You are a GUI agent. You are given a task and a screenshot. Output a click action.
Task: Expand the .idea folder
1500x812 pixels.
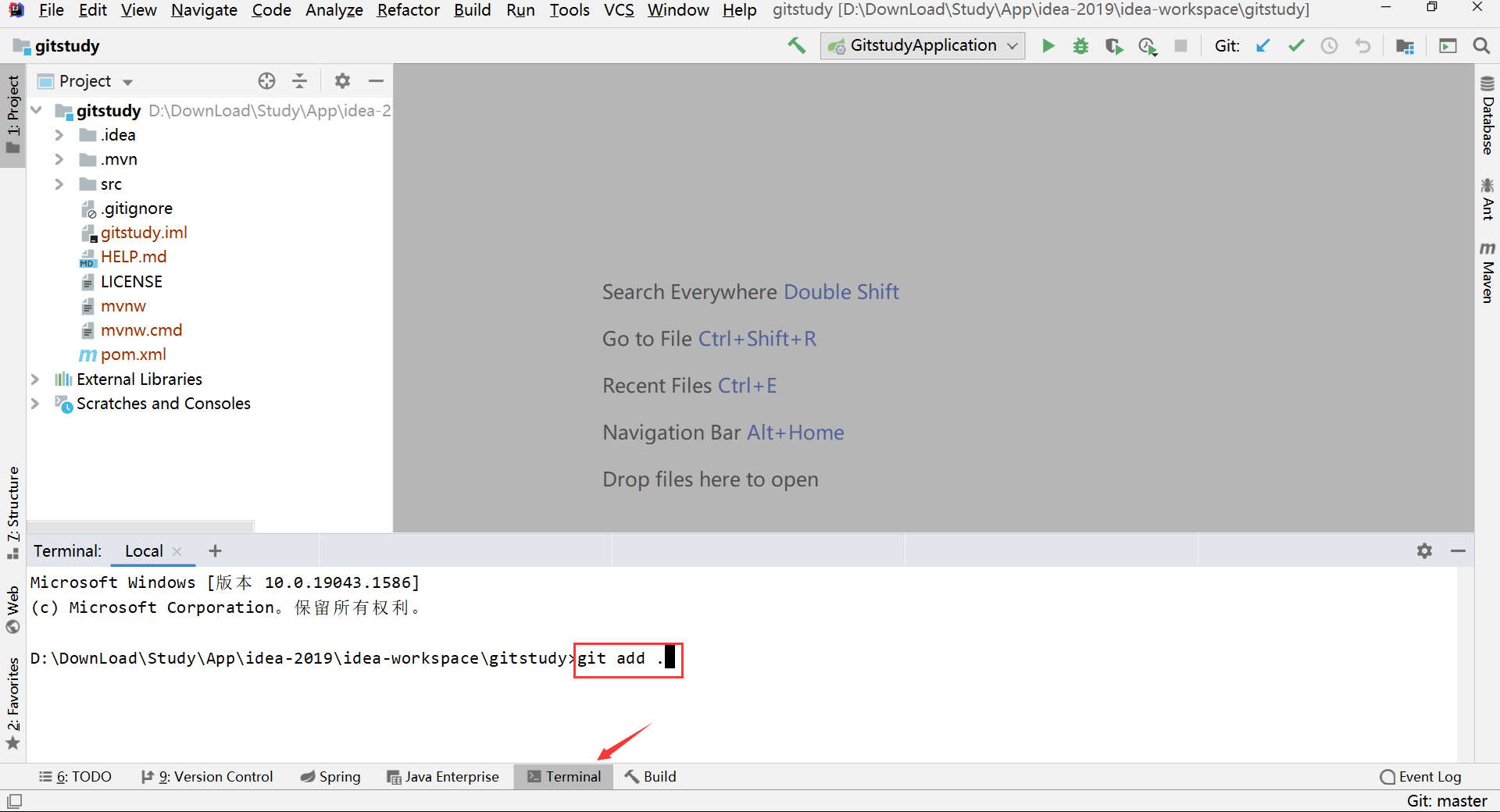point(59,135)
